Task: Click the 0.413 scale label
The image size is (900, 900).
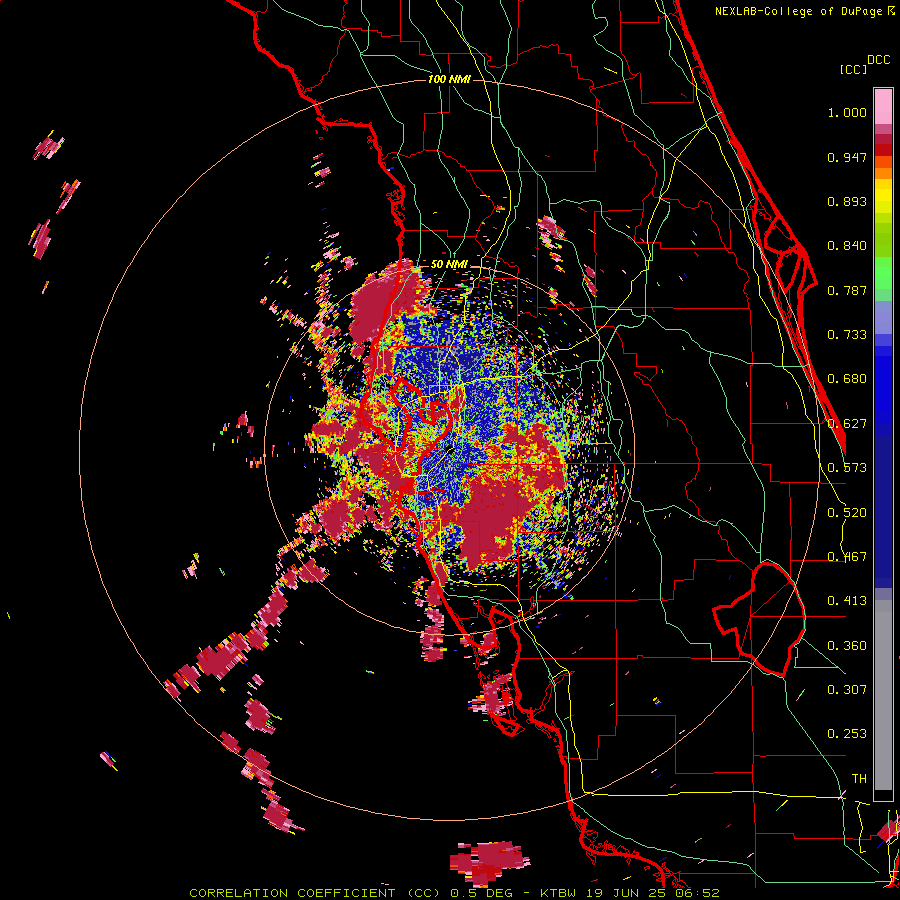Action: coord(847,601)
